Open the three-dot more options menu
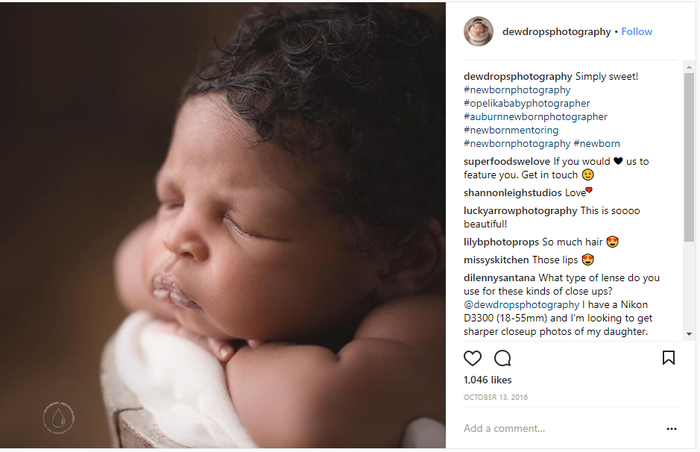700x452 pixels. pos(671,429)
